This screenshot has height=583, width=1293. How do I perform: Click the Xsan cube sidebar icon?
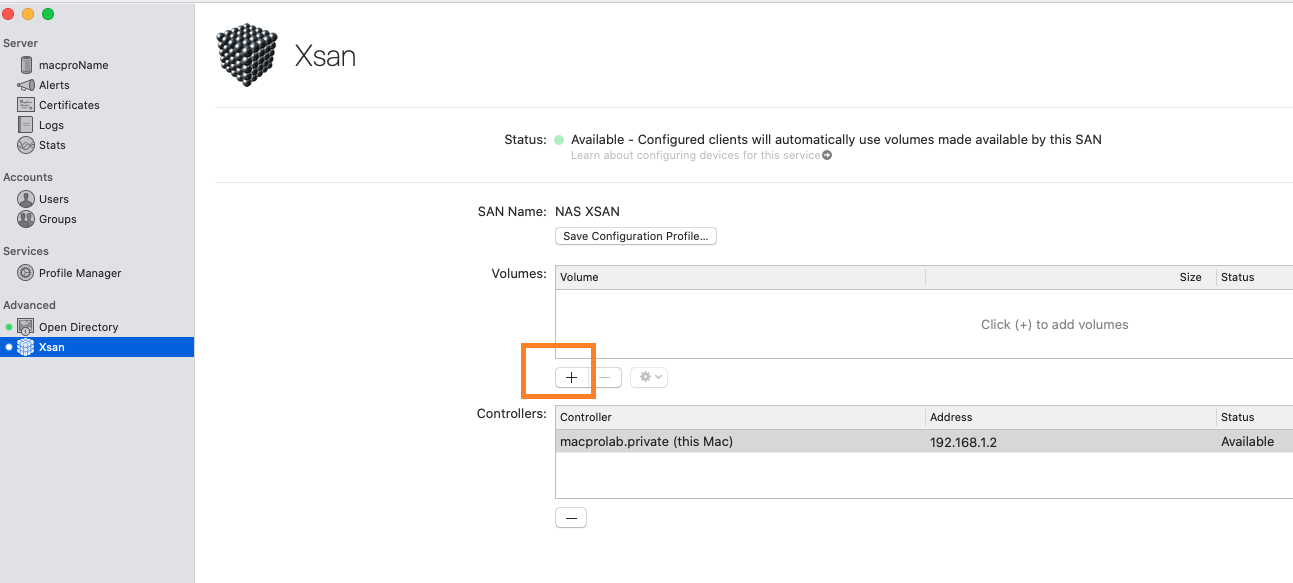pyautogui.click(x=26, y=347)
